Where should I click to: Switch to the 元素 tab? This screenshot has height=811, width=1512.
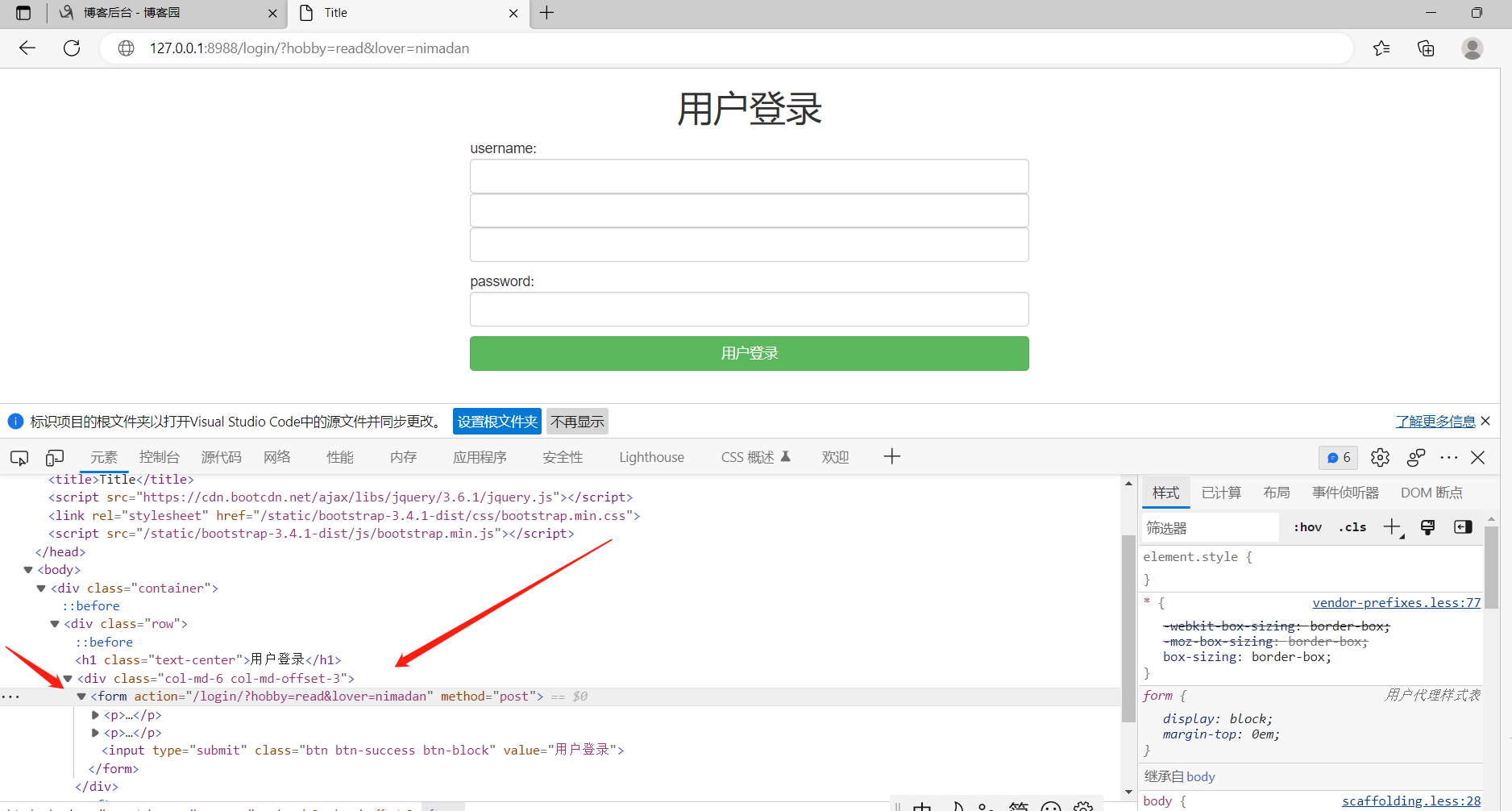click(104, 457)
